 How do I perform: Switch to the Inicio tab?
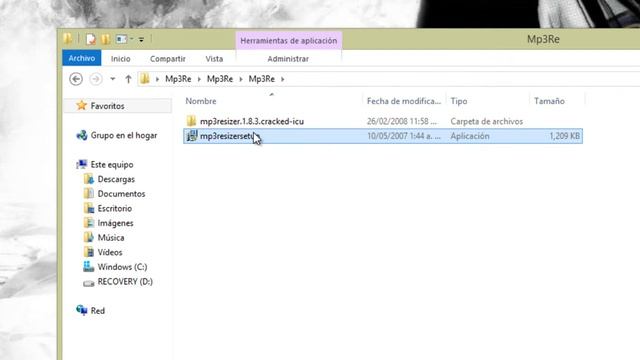click(x=120, y=59)
